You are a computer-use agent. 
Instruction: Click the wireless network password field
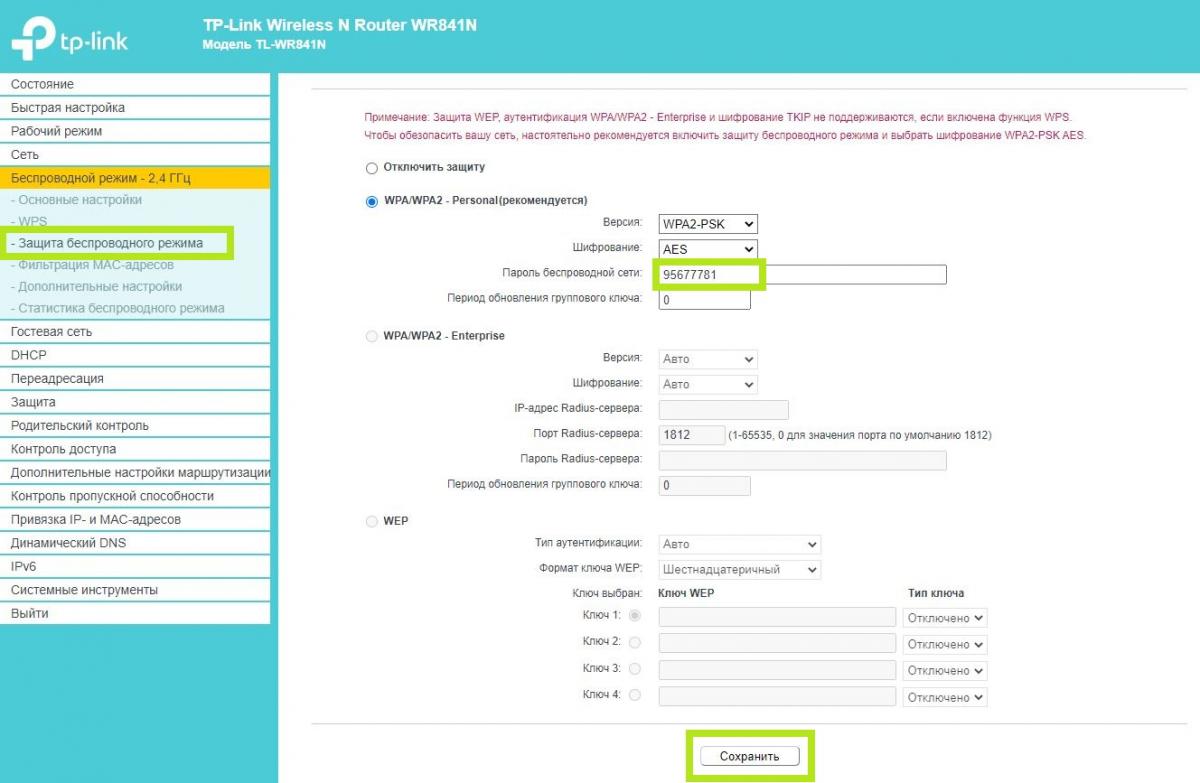tap(802, 275)
